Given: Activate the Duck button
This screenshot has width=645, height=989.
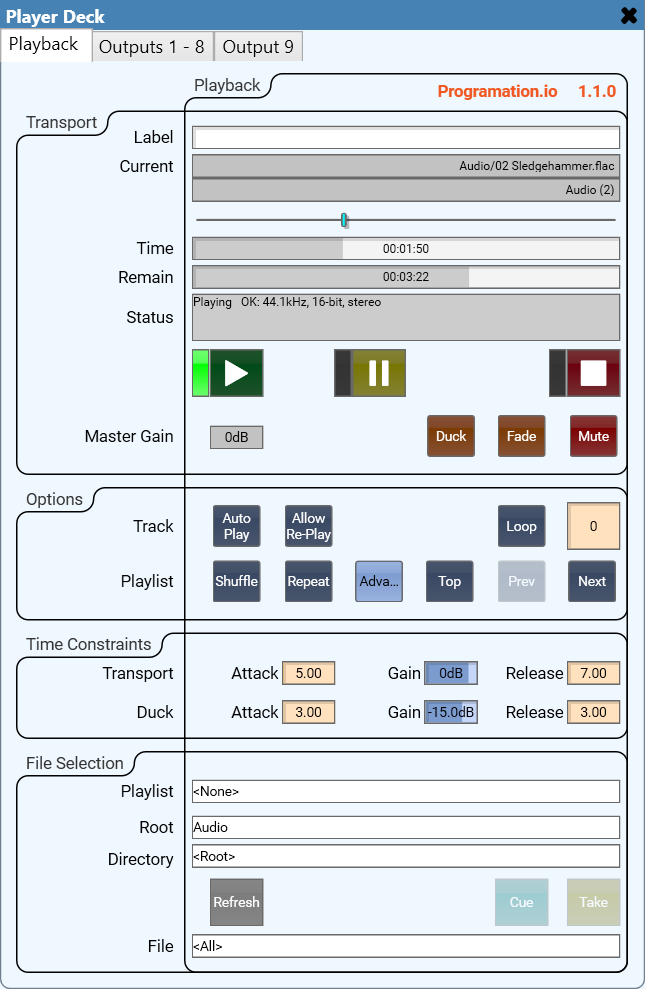Looking at the screenshot, I should click(x=451, y=436).
